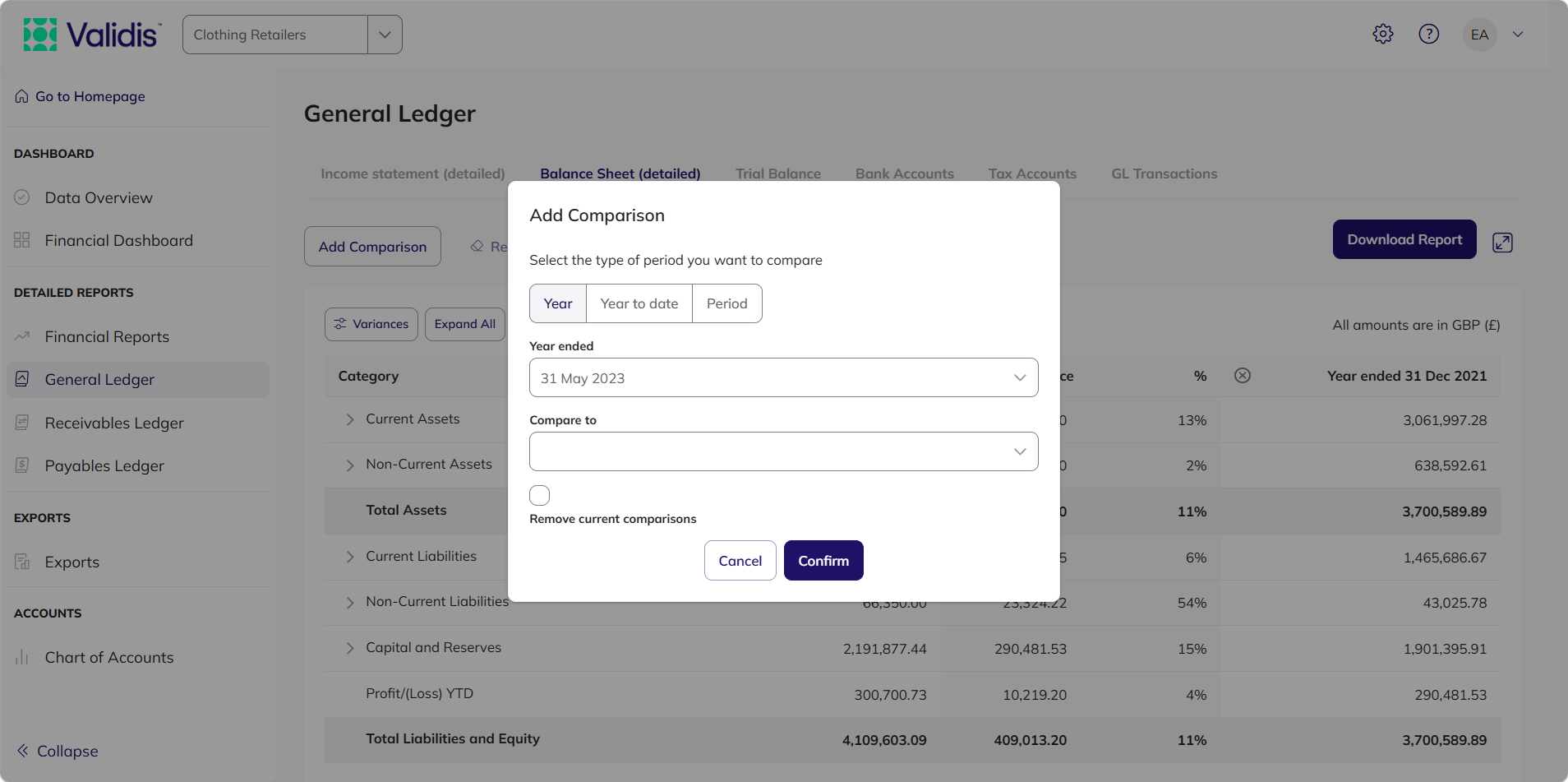Click the Go to Homepage house icon
1568x782 pixels.
pyautogui.click(x=21, y=96)
